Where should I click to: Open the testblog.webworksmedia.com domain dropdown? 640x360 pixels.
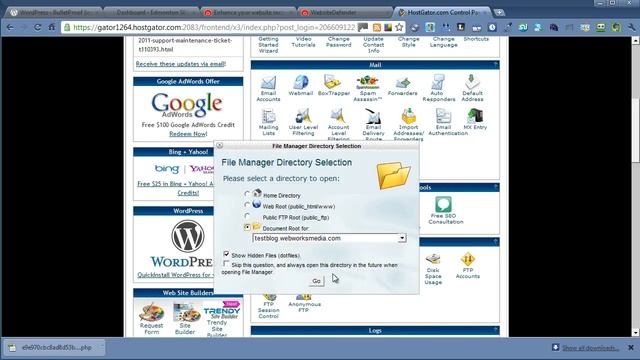point(329,238)
